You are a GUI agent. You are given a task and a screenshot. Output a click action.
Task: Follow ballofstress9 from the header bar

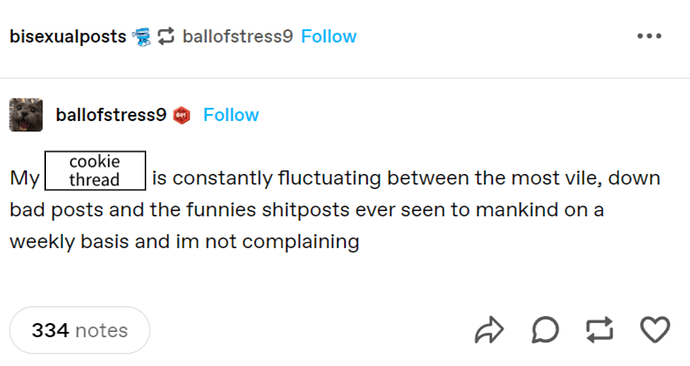[x=329, y=36]
